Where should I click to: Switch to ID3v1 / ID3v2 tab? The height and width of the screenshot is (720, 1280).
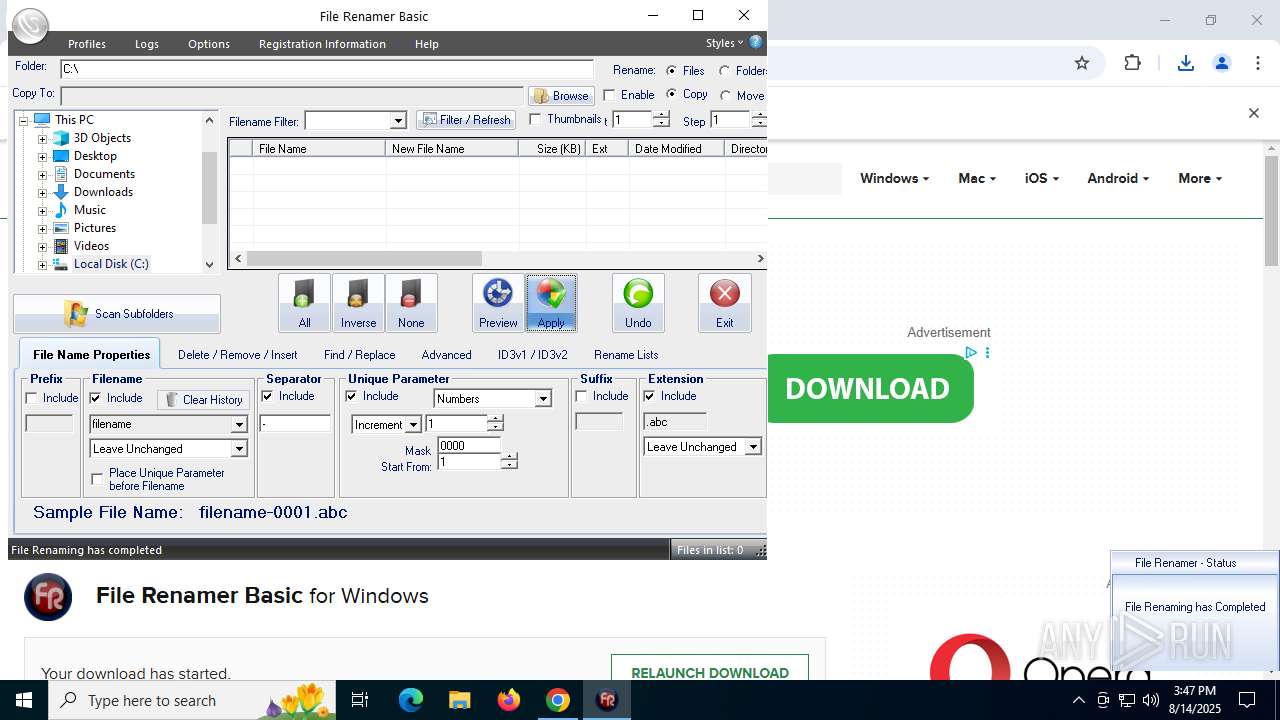(533, 355)
